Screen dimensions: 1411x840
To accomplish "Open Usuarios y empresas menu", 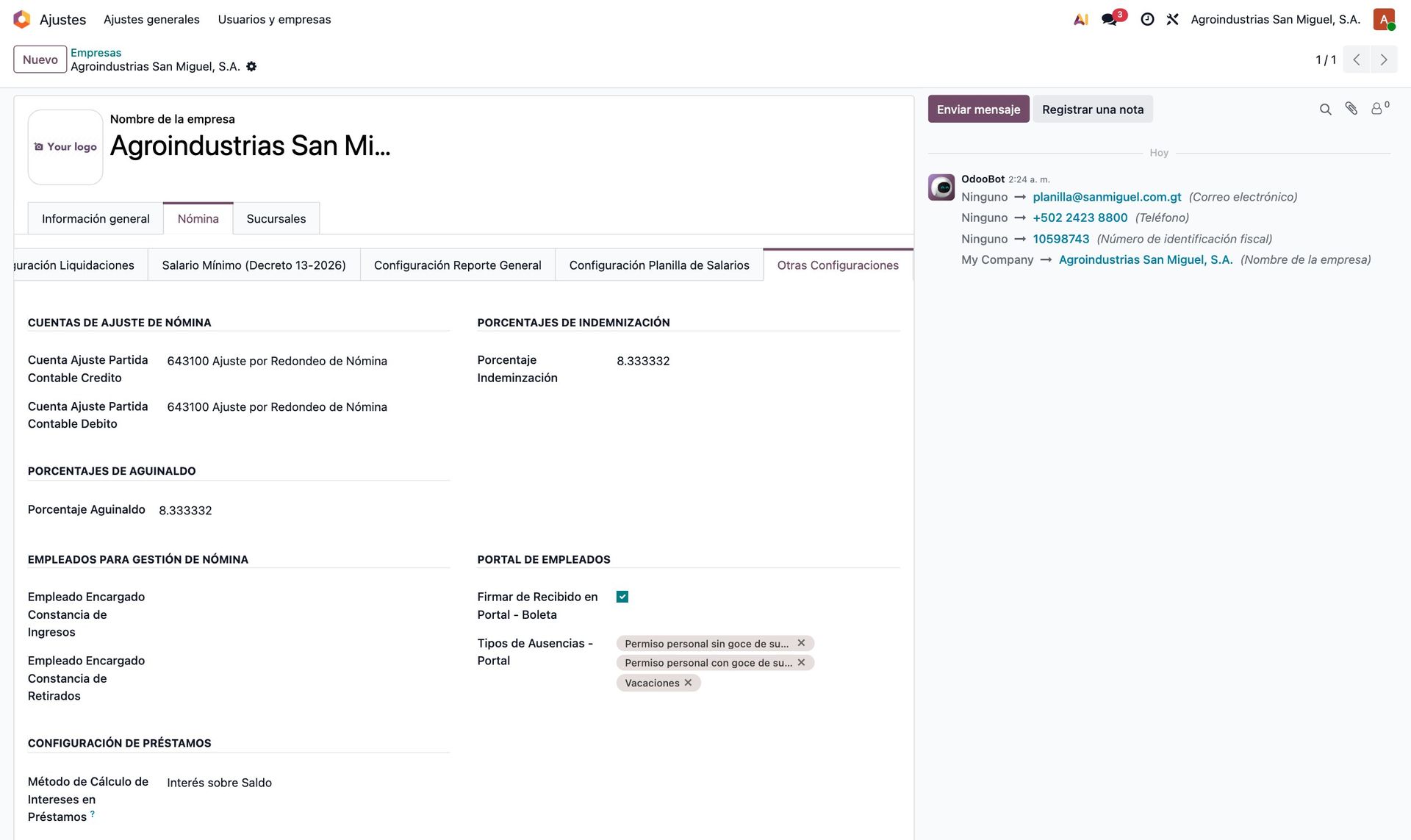I will click(274, 19).
